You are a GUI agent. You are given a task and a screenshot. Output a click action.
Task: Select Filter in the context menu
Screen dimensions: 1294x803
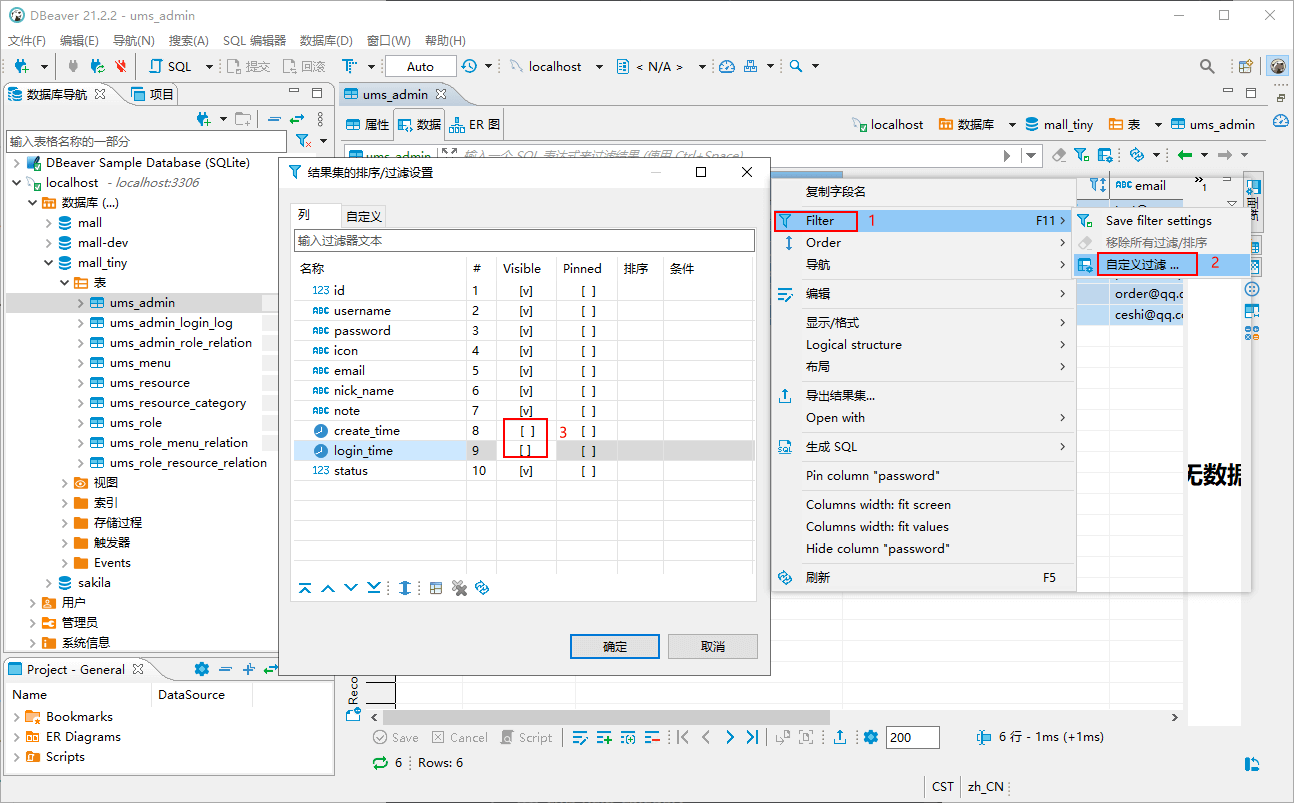(x=922, y=220)
